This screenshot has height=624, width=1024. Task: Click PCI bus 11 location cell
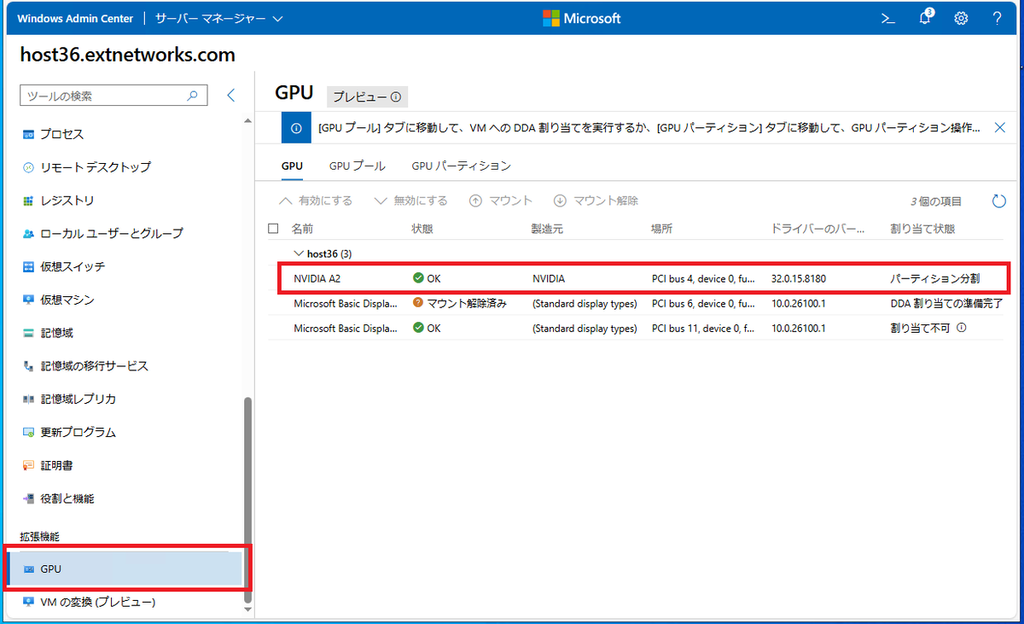pos(703,328)
